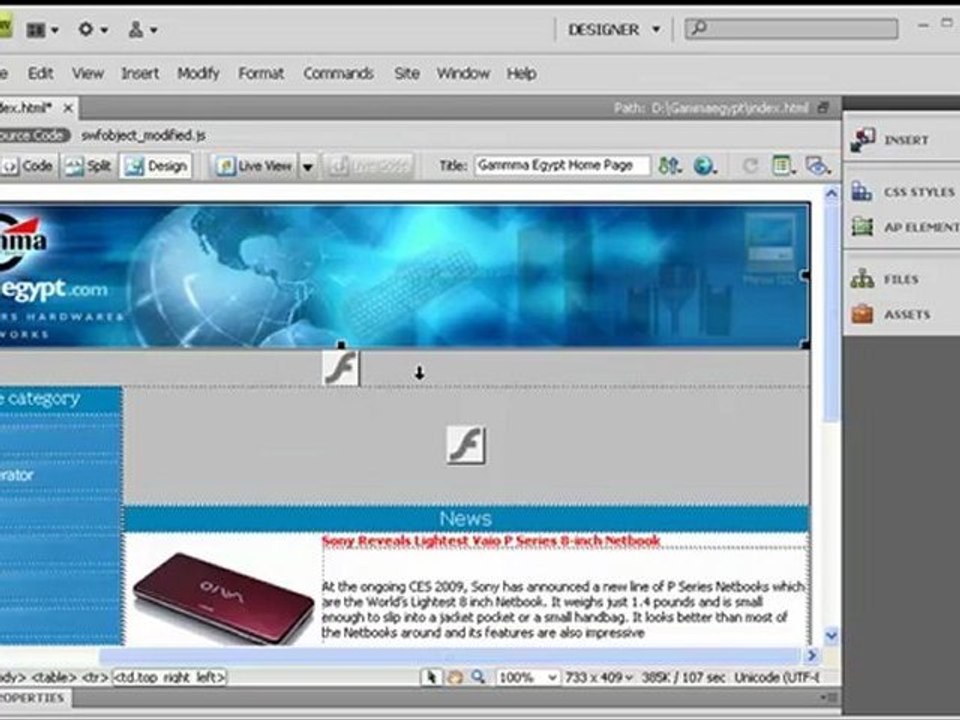Screen dimensions: 960x720
Task: Click the File management icon next to Title
Action: [670, 165]
